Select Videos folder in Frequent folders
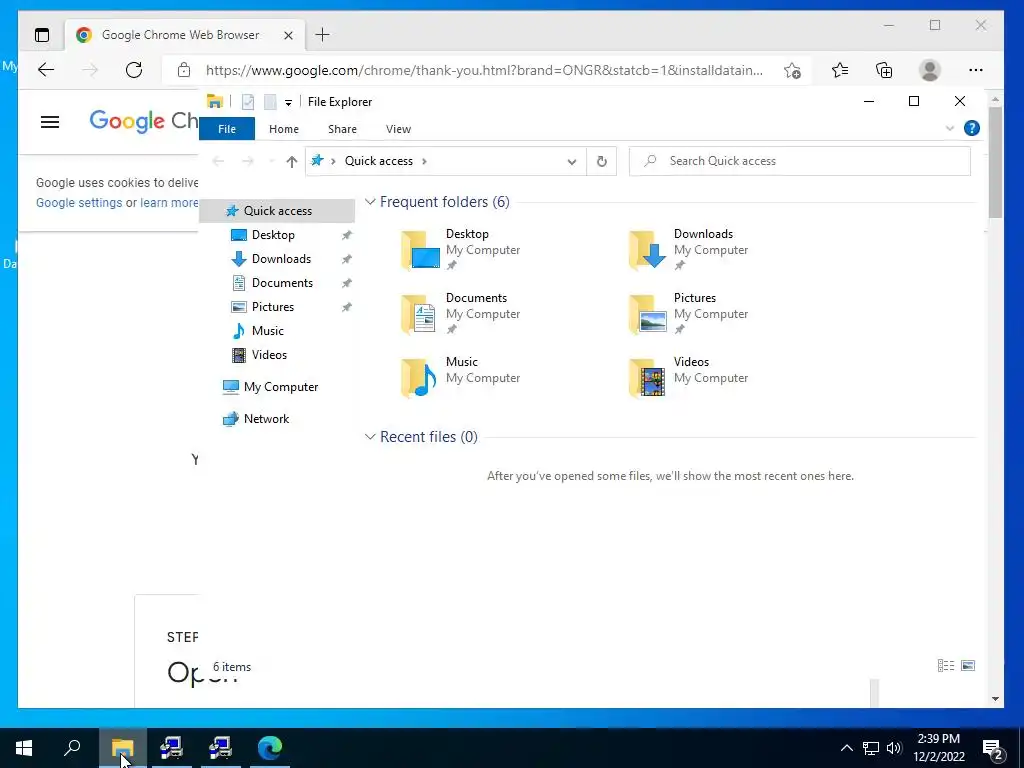Viewport: 1024px width, 768px height. (x=688, y=377)
